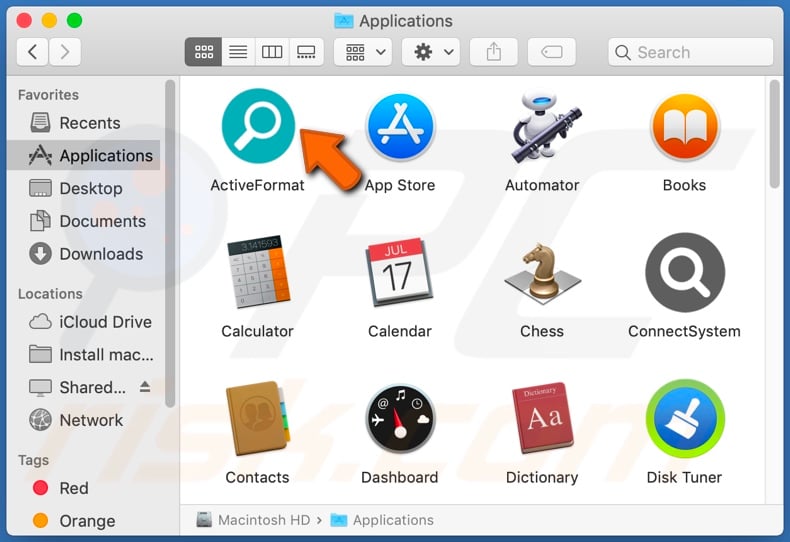Open Downloads in the sidebar
The height and width of the screenshot is (542, 790).
pyautogui.click(x=84, y=254)
